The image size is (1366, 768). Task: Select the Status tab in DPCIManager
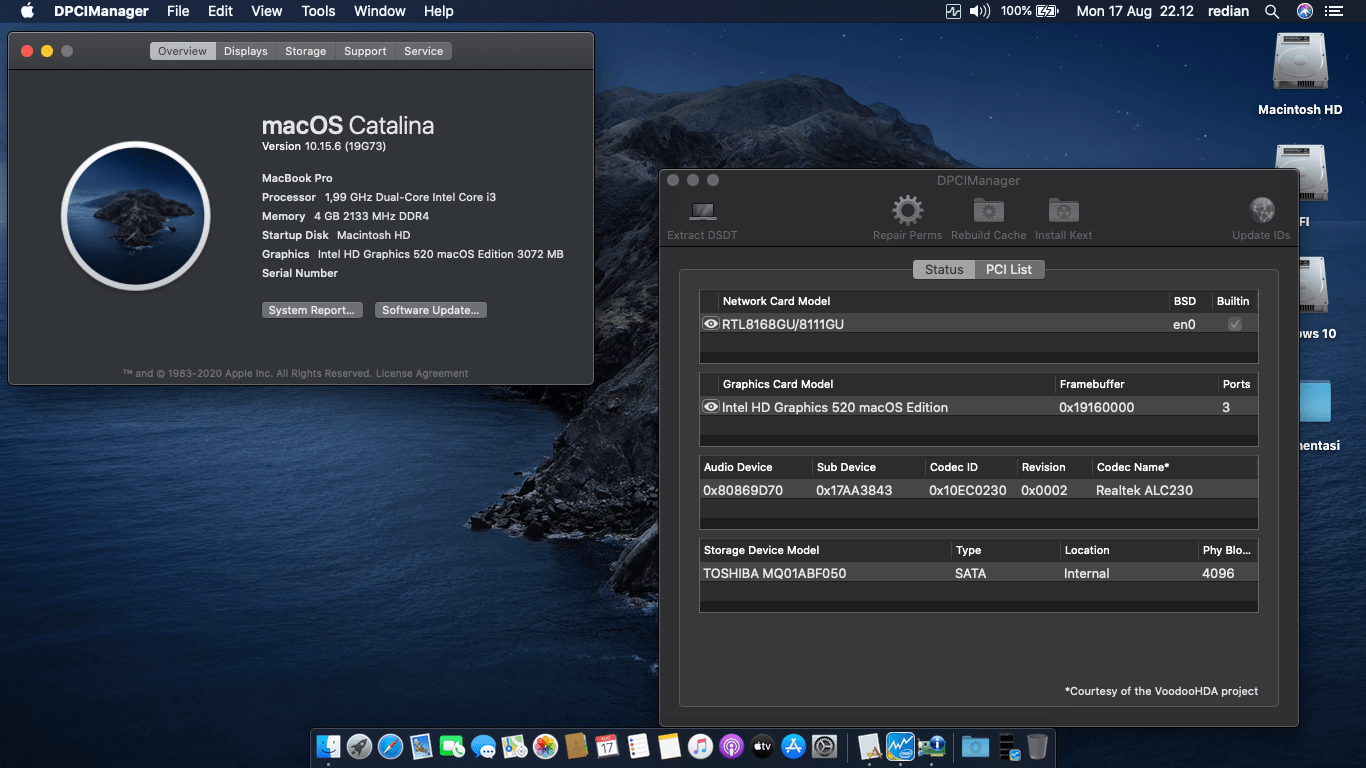coord(944,269)
